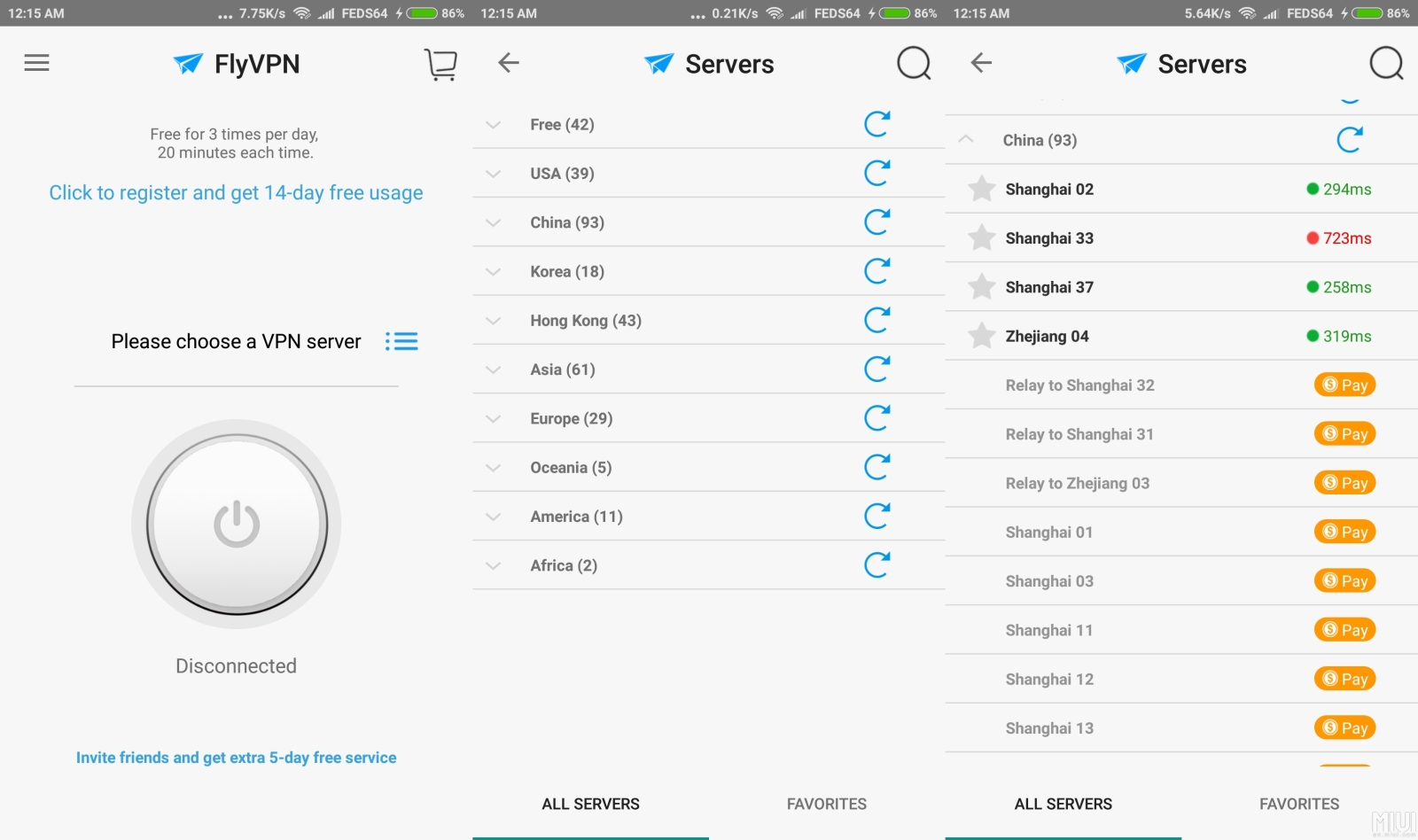Tap the 'Please choose a VPN server' field
Screen dimensions: 1418x840
[x=236, y=341]
